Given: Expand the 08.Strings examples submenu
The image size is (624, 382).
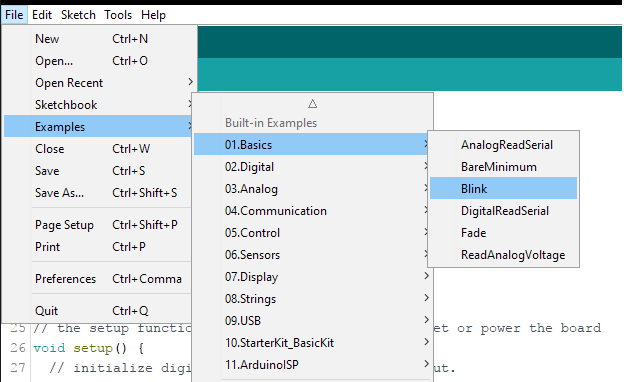Looking at the screenshot, I should click(x=312, y=298).
